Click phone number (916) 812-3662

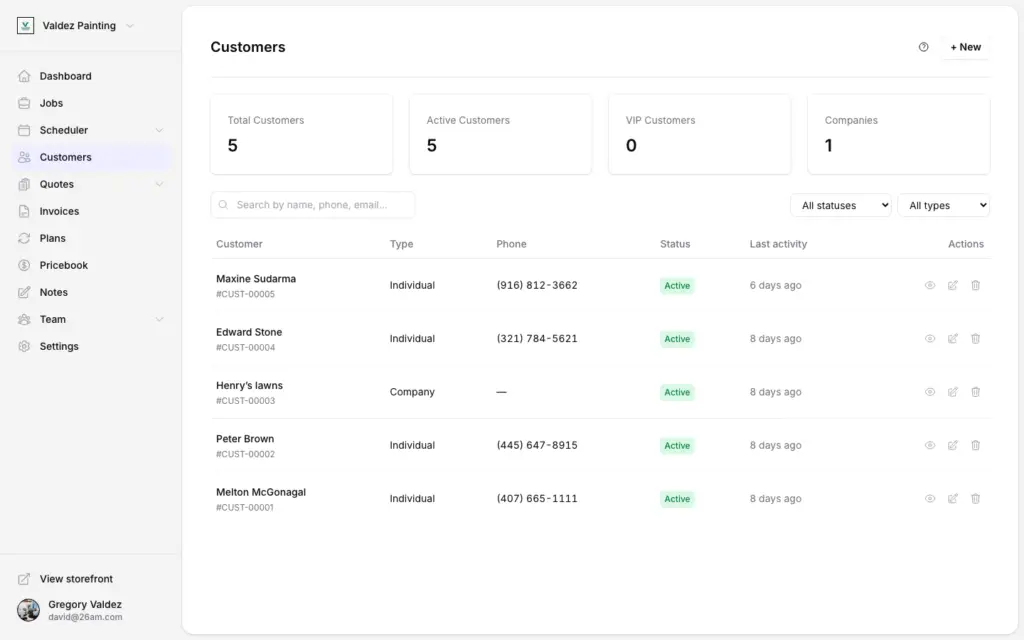click(537, 285)
